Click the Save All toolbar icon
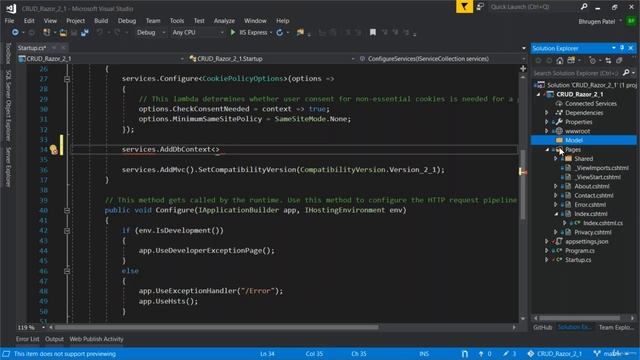The image size is (640, 360). click(84, 32)
